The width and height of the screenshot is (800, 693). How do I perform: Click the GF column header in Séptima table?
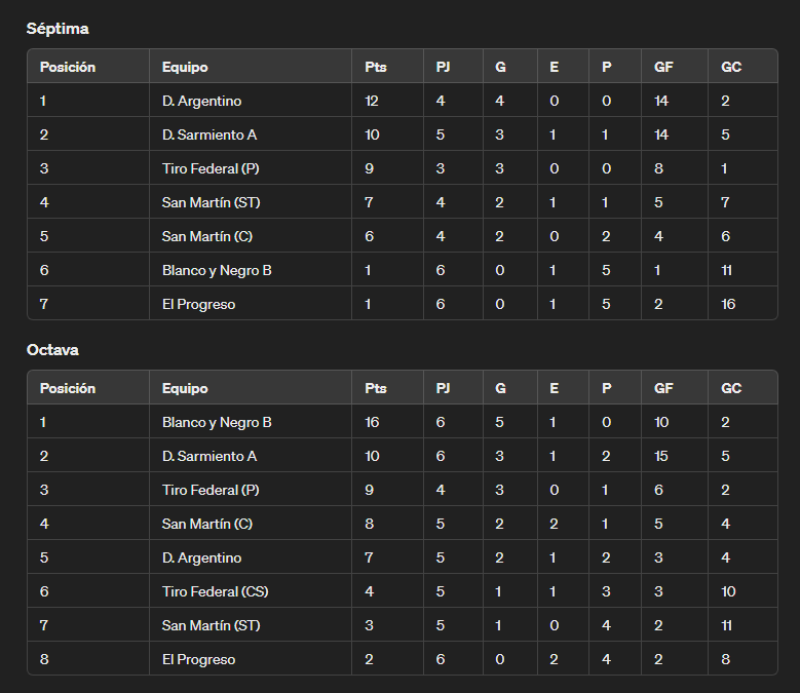(x=663, y=67)
